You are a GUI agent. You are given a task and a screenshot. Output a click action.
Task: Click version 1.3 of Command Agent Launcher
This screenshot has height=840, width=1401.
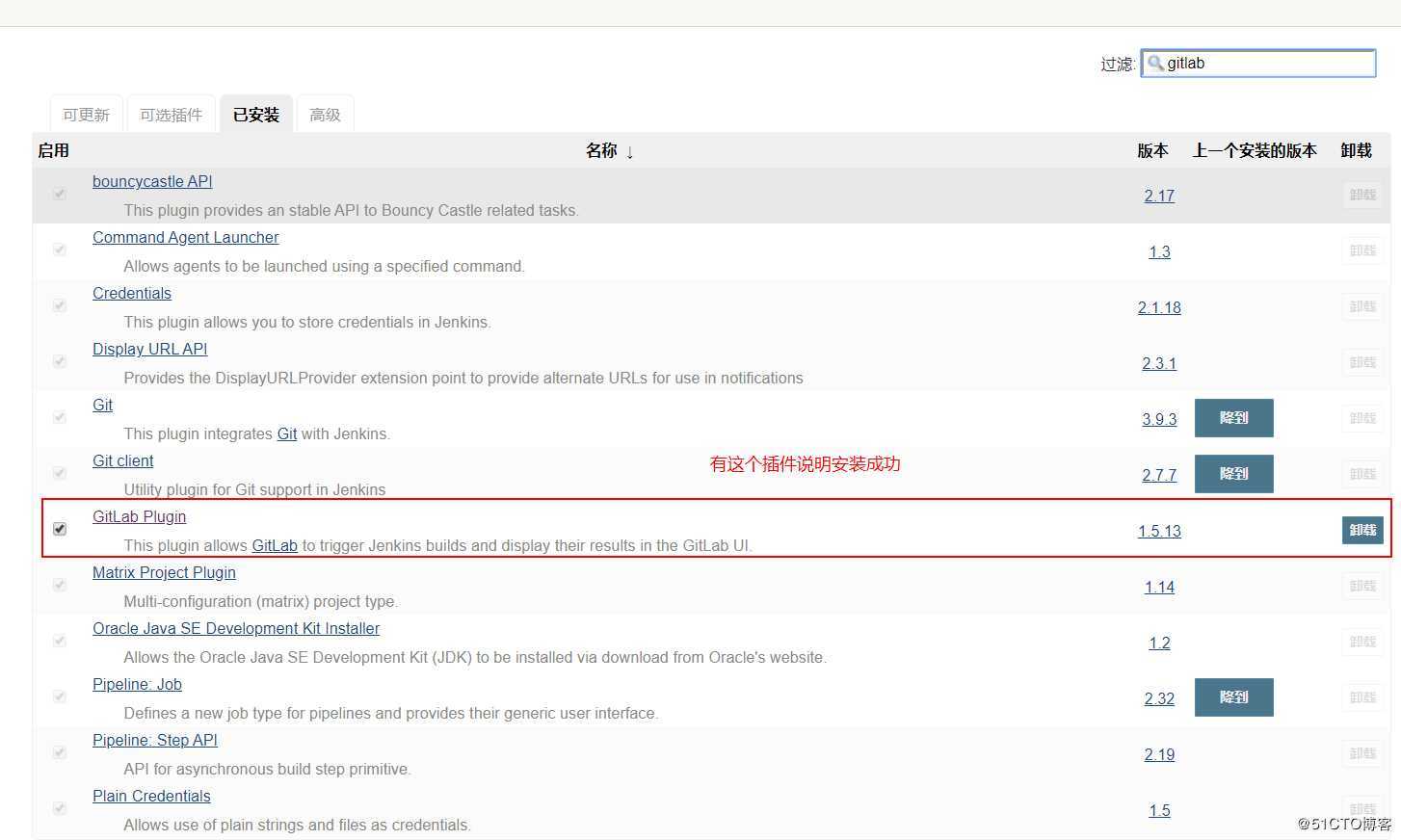click(1159, 251)
